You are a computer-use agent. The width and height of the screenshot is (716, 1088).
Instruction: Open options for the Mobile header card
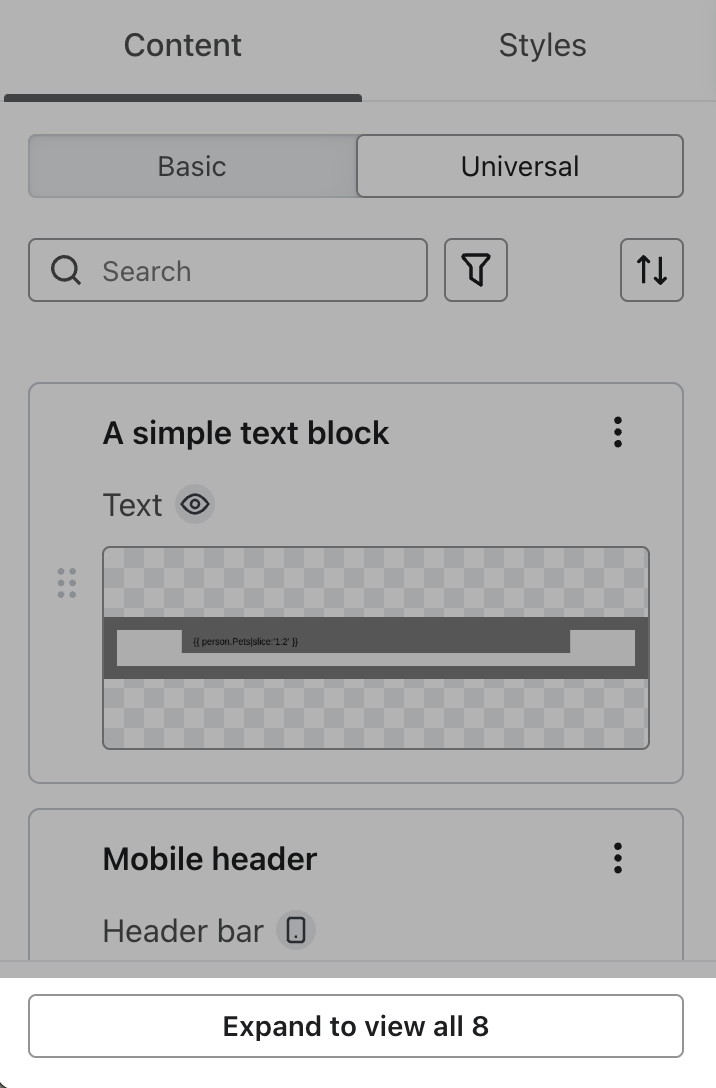pos(618,858)
